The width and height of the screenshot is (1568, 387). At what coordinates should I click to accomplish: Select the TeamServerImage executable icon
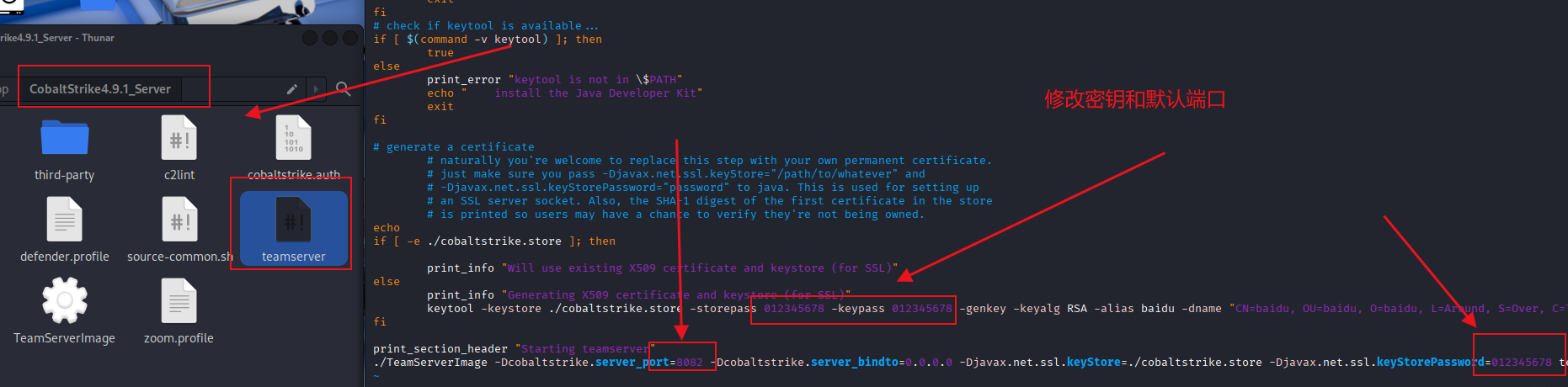(65, 311)
